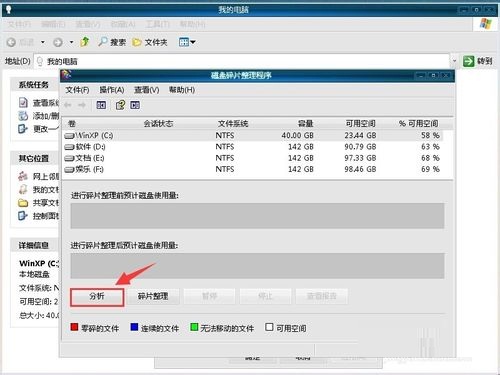Select the 40.00 GB capacity cell

click(298, 136)
